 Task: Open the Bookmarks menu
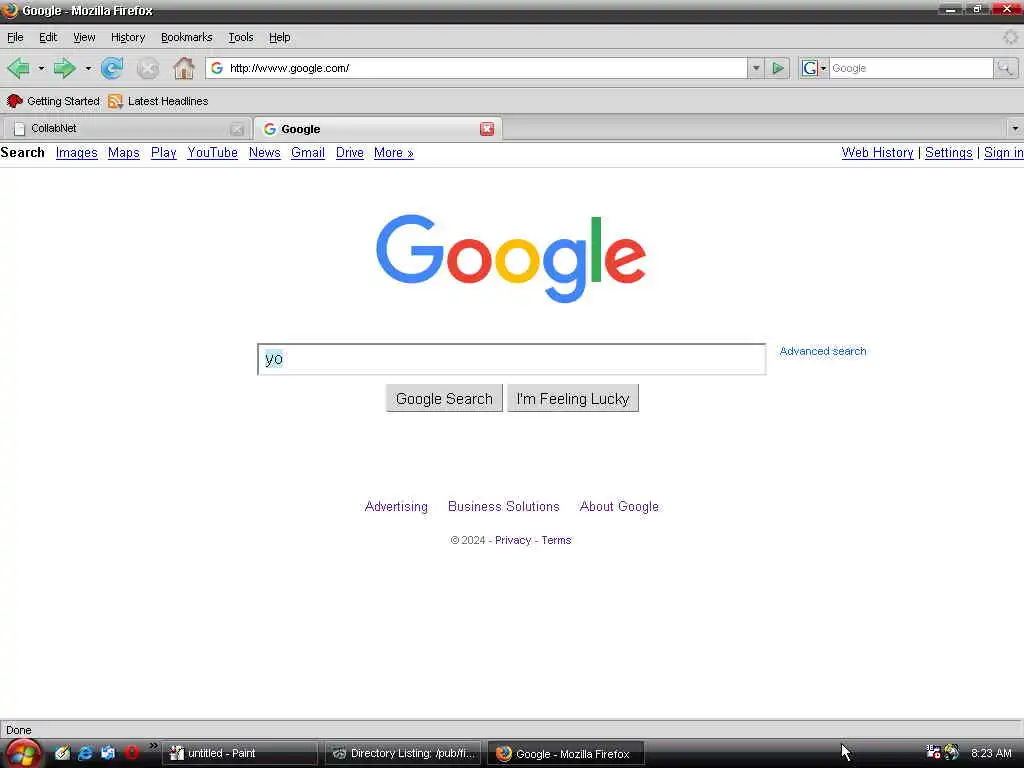tap(187, 37)
